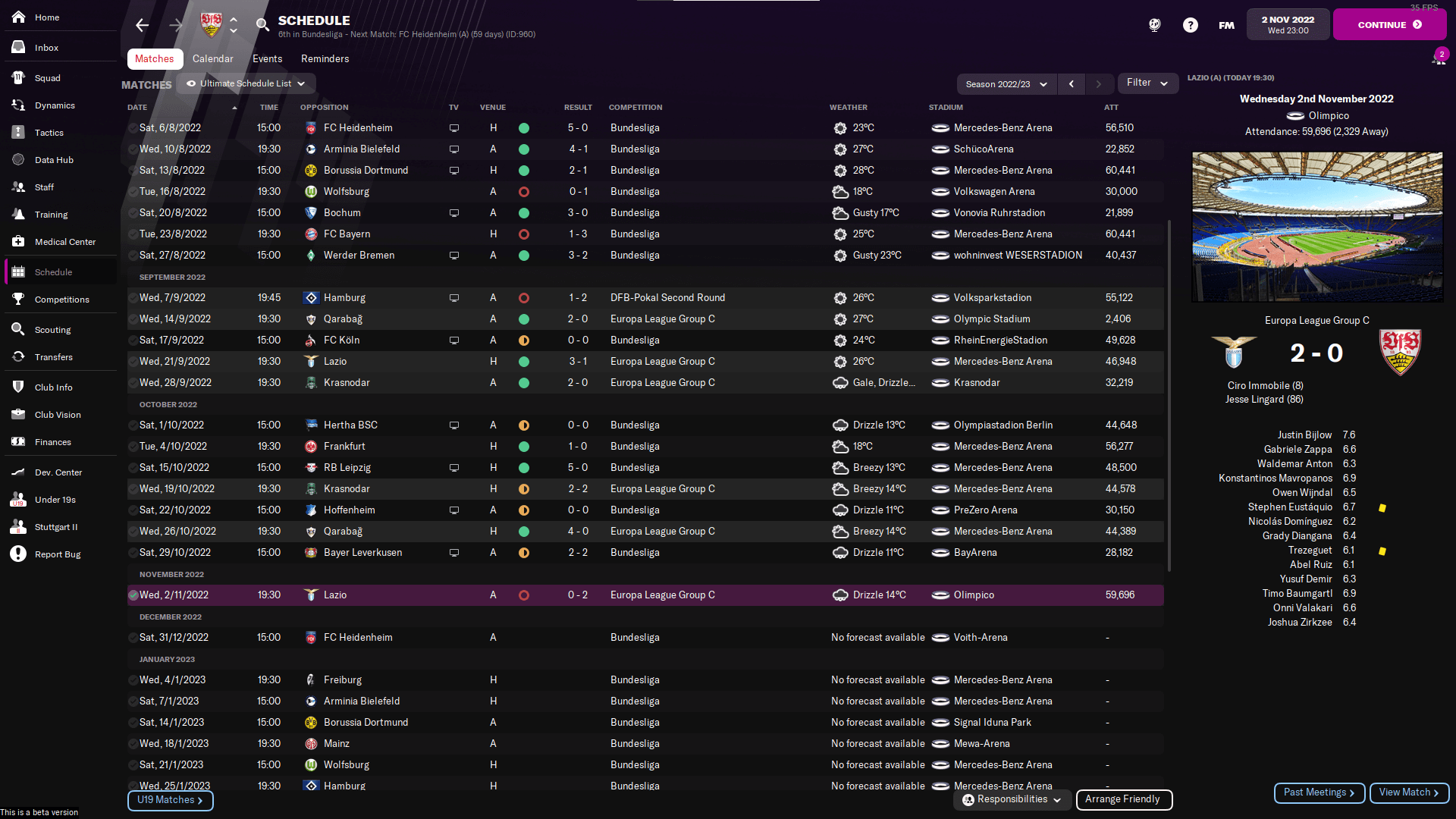Sort by the Opposition column header
The image size is (1456, 819).
click(324, 108)
